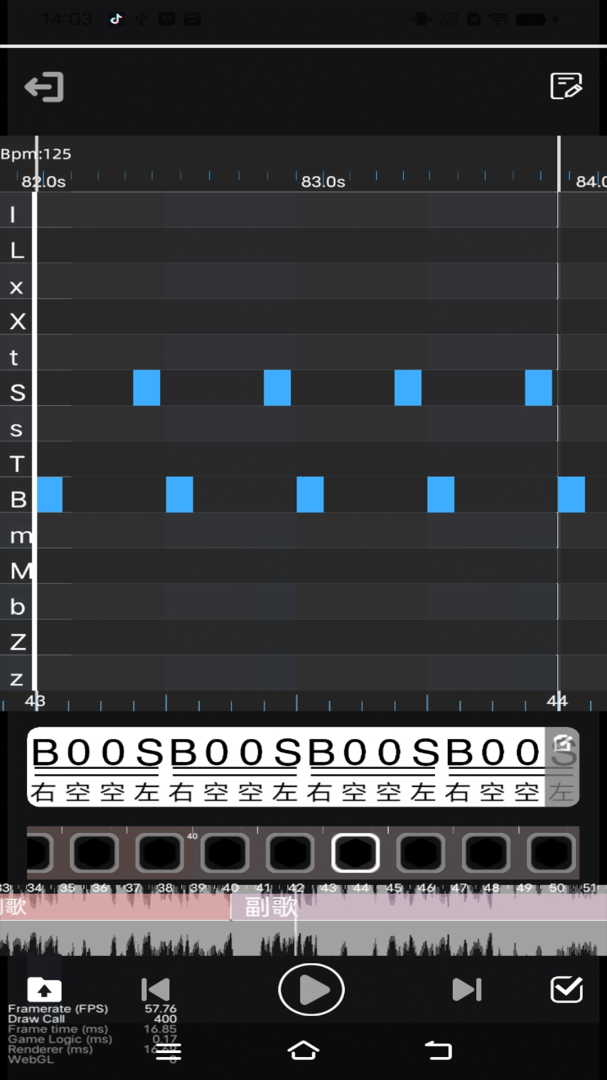The height and width of the screenshot is (1080, 607).
Task: Tap the small edit icon beside beat text
Action: [562, 744]
